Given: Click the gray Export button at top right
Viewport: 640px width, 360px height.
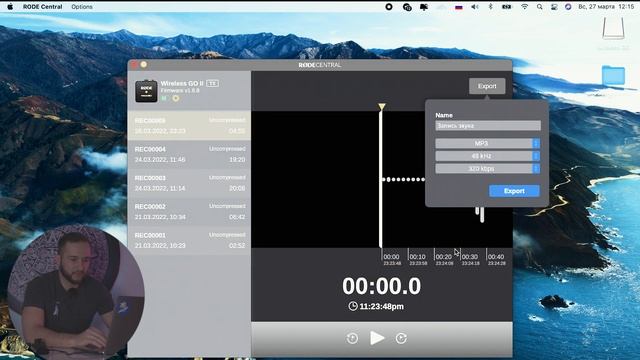Looking at the screenshot, I should [x=487, y=86].
